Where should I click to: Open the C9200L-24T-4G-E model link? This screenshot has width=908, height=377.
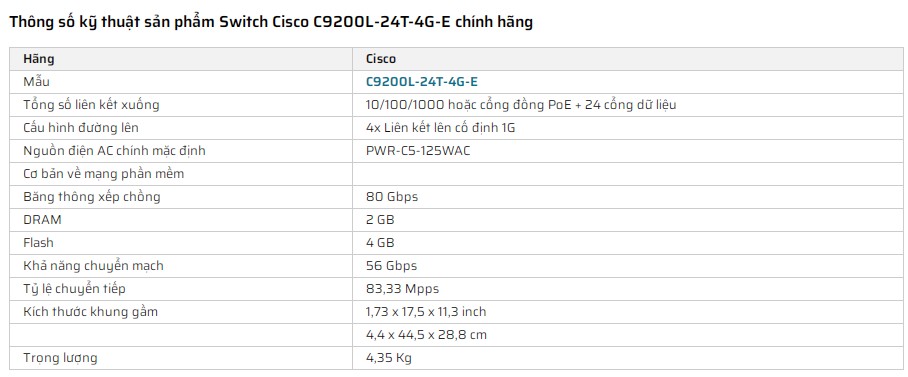(422, 82)
